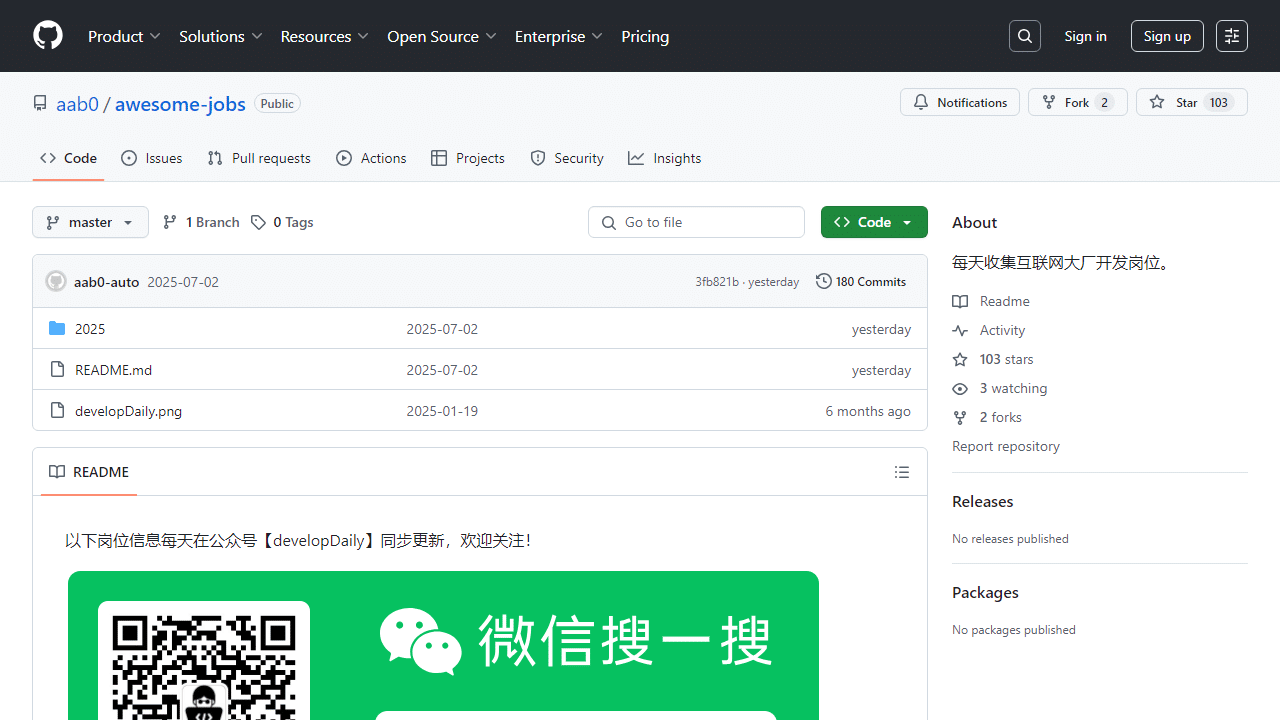Expand the Solutions menu
The image size is (1280, 720).
pyautogui.click(x=221, y=36)
